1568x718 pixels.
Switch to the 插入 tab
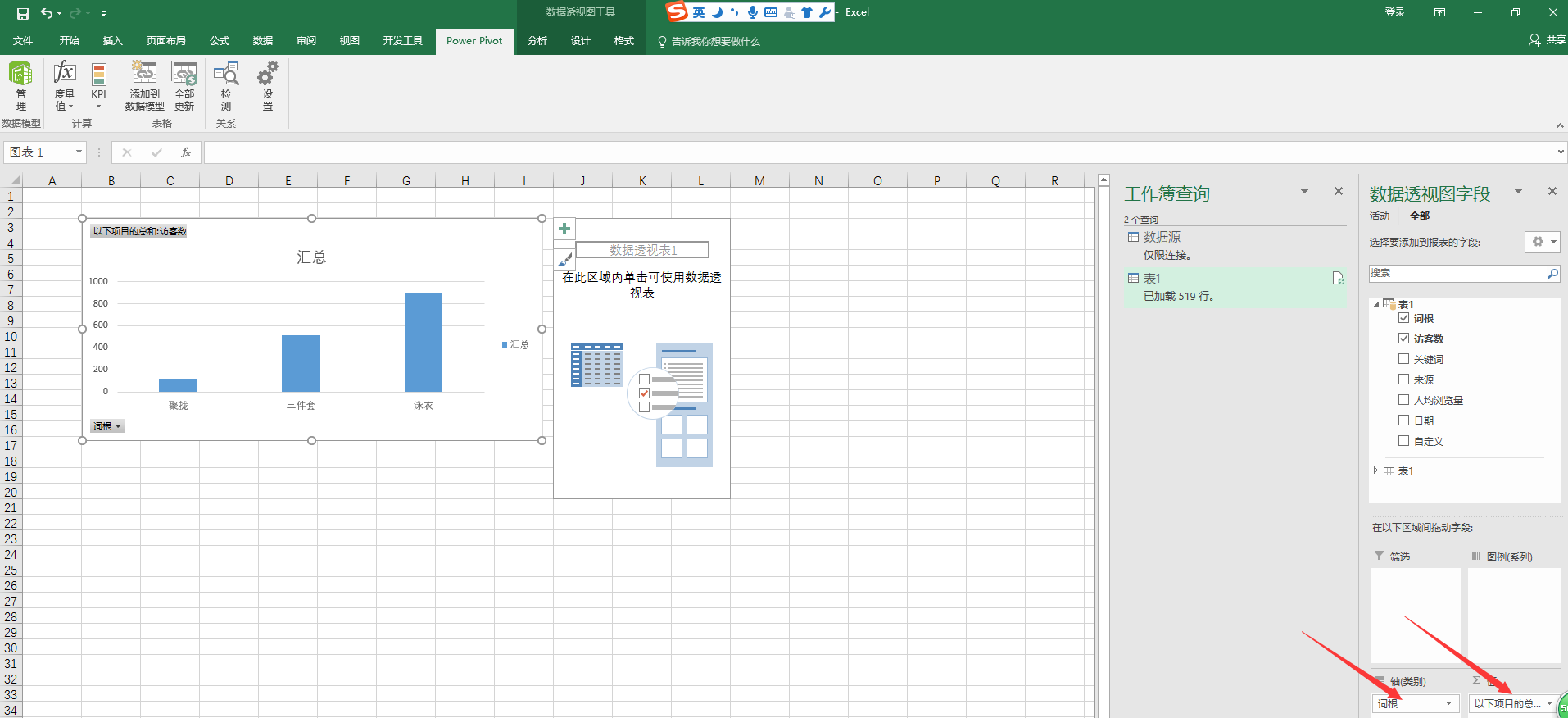112,41
